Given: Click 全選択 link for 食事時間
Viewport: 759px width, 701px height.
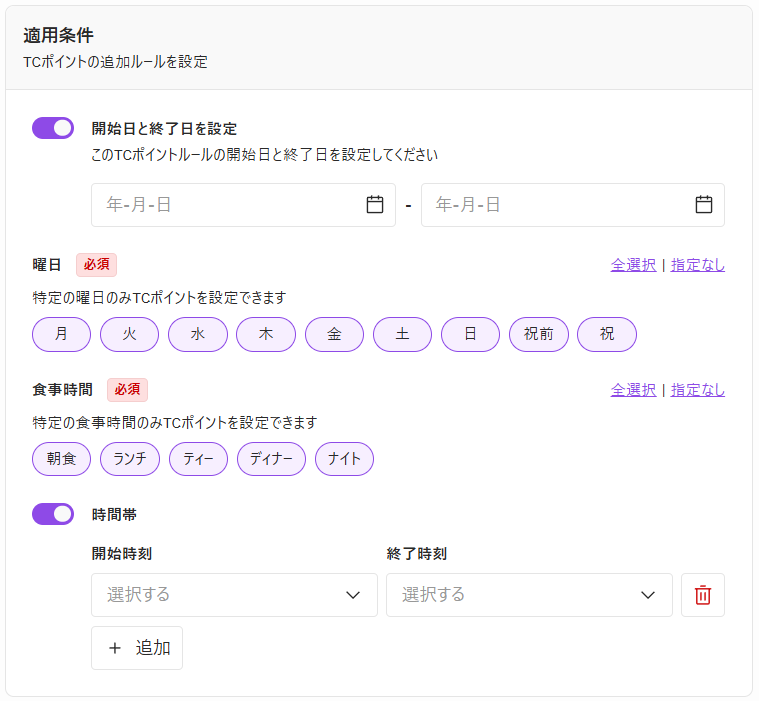Looking at the screenshot, I should (634, 390).
